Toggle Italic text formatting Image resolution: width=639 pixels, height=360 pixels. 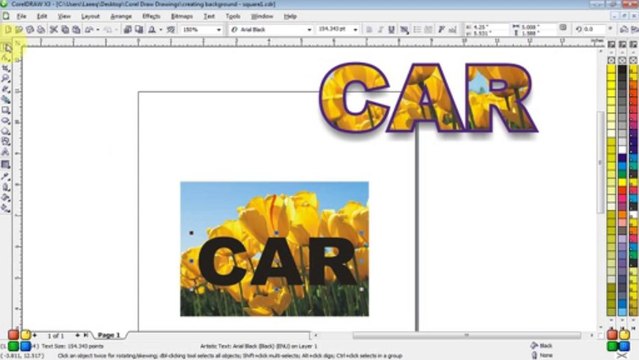click(x=380, y=30)
